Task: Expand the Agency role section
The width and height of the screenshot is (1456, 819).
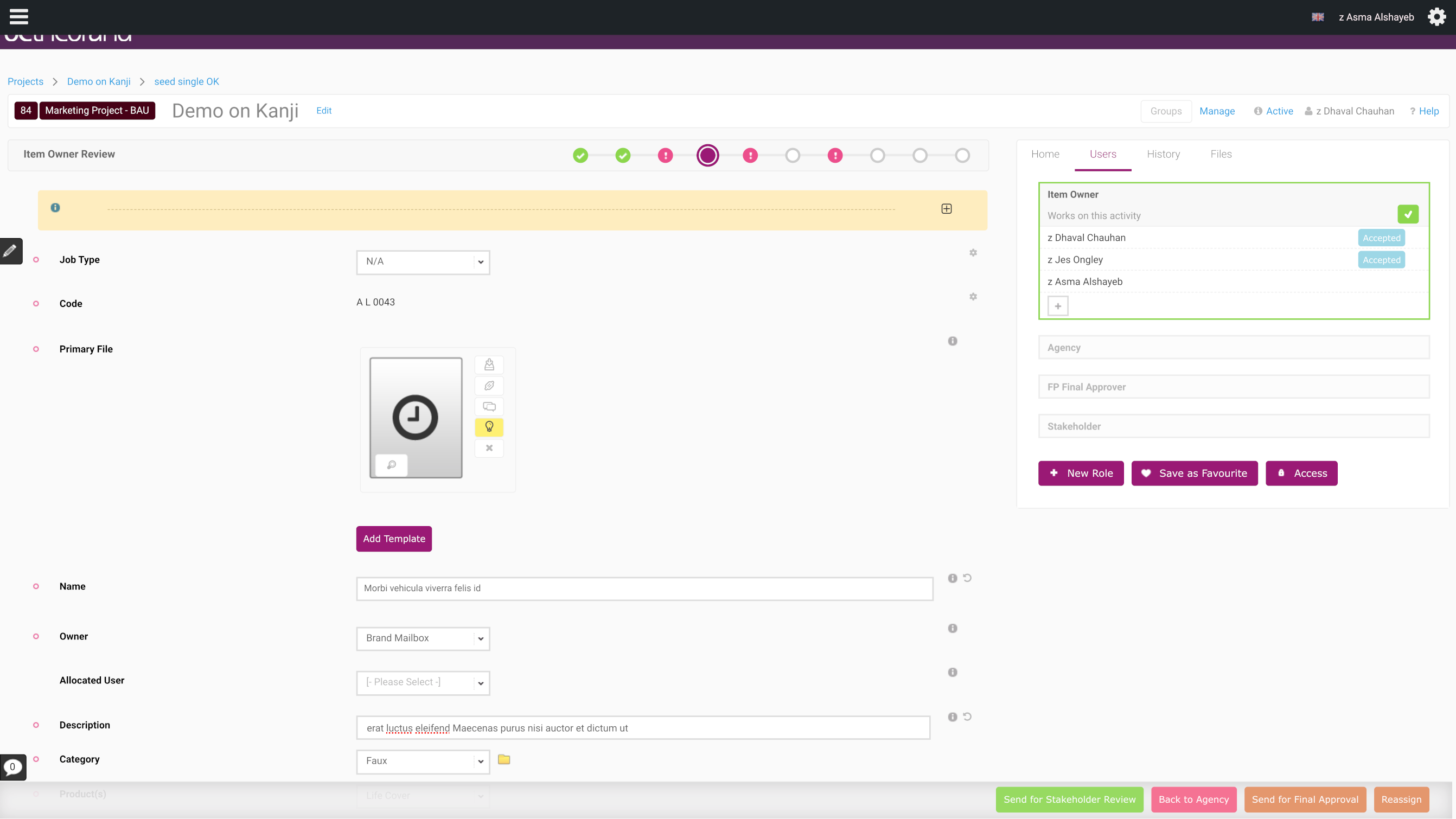Action: click(1234, 348)
